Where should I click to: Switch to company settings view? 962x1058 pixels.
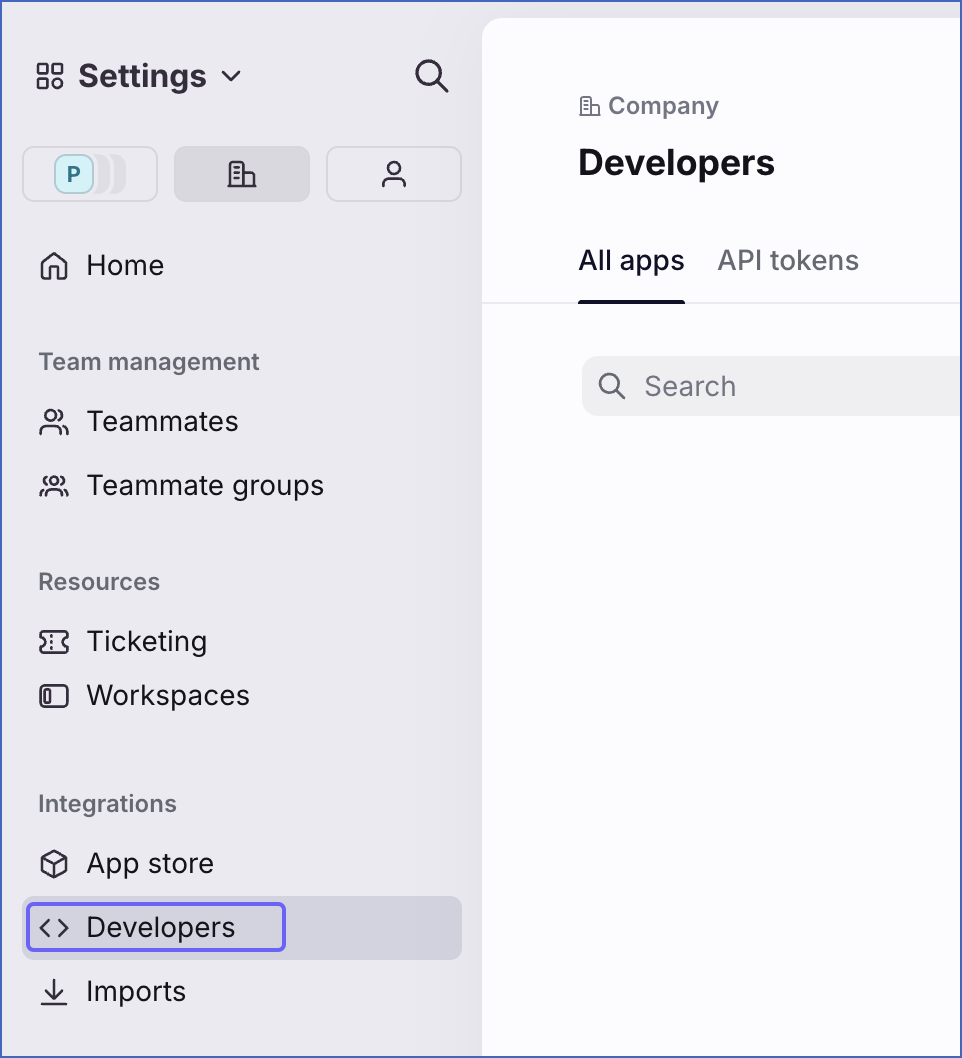241,173
